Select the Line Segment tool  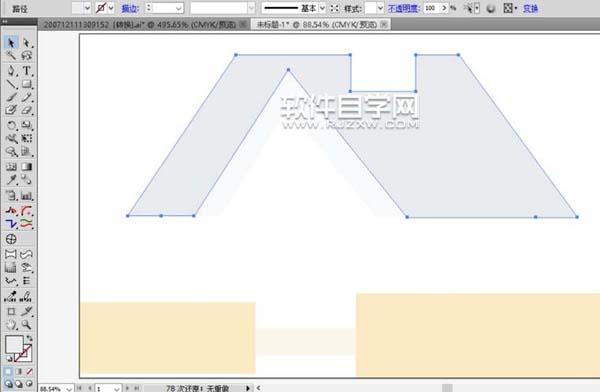pyautogui.click(x=11, y=84)
